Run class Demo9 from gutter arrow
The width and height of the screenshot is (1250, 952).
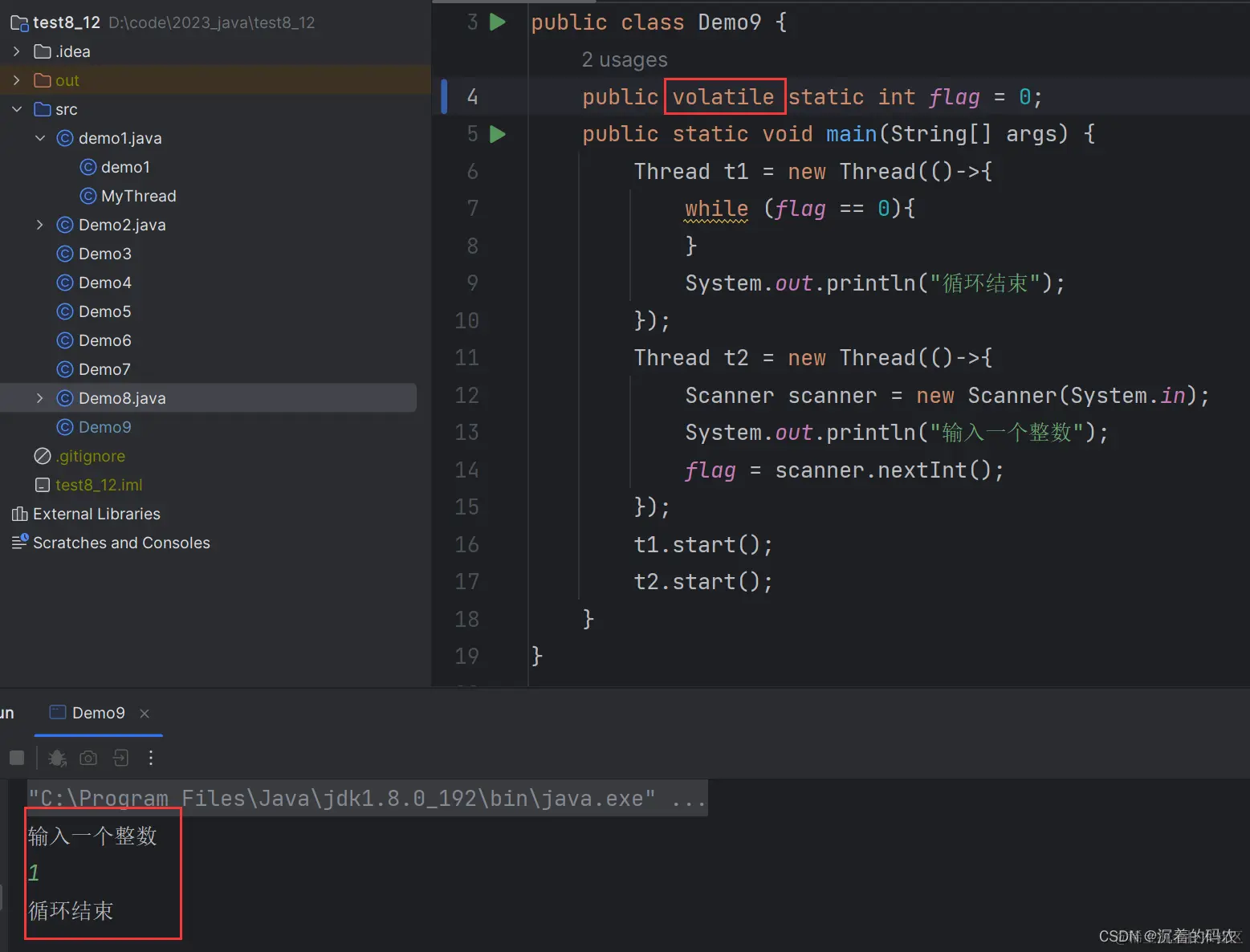[x=498, y=22]
